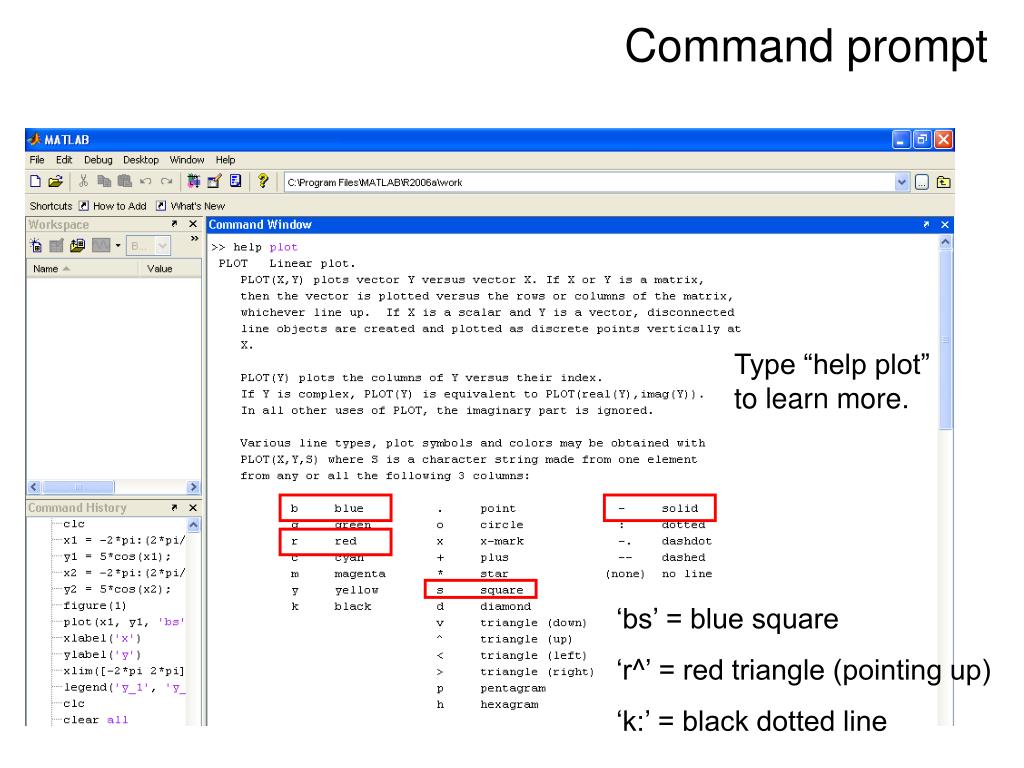Image resolution: width=1024 pixels, height=768 pixels.
Task: Open Workspace plot type dropdown arrow
Action: click(118, 246)
